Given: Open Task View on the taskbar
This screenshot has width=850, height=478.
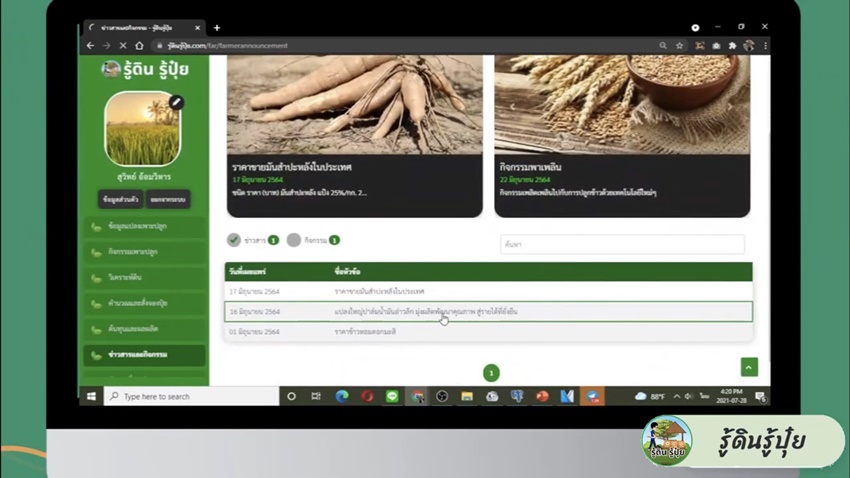Looking at the screenshot, I should (316, 396).
